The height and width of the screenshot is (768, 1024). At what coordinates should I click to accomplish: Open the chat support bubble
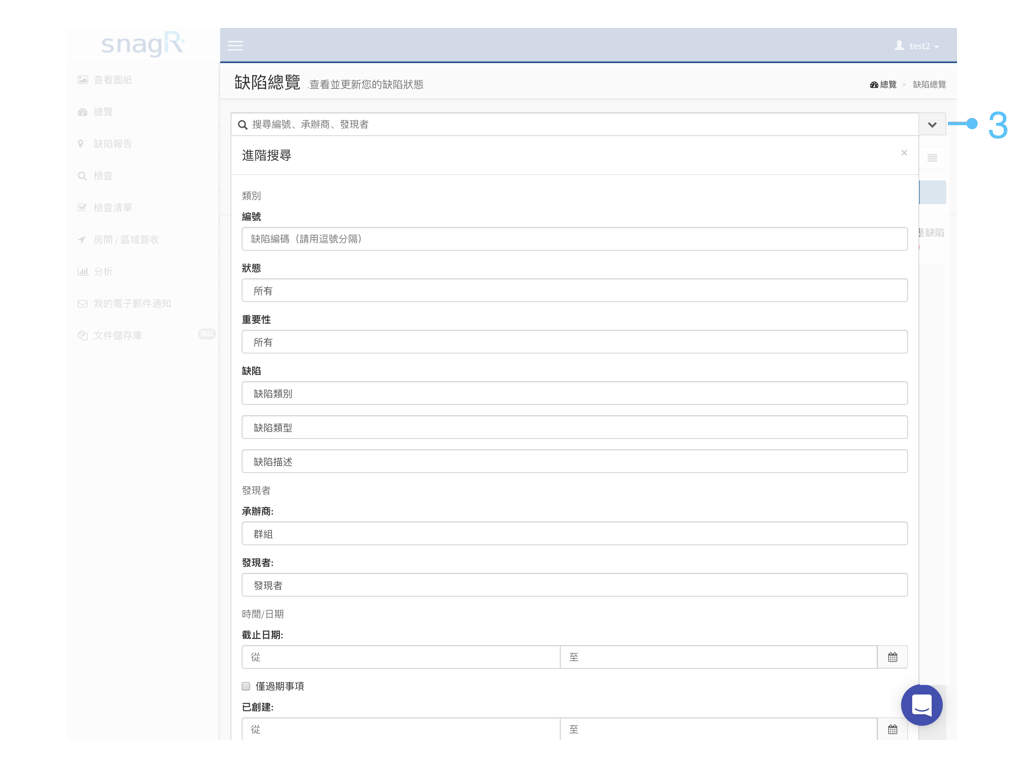921,705
